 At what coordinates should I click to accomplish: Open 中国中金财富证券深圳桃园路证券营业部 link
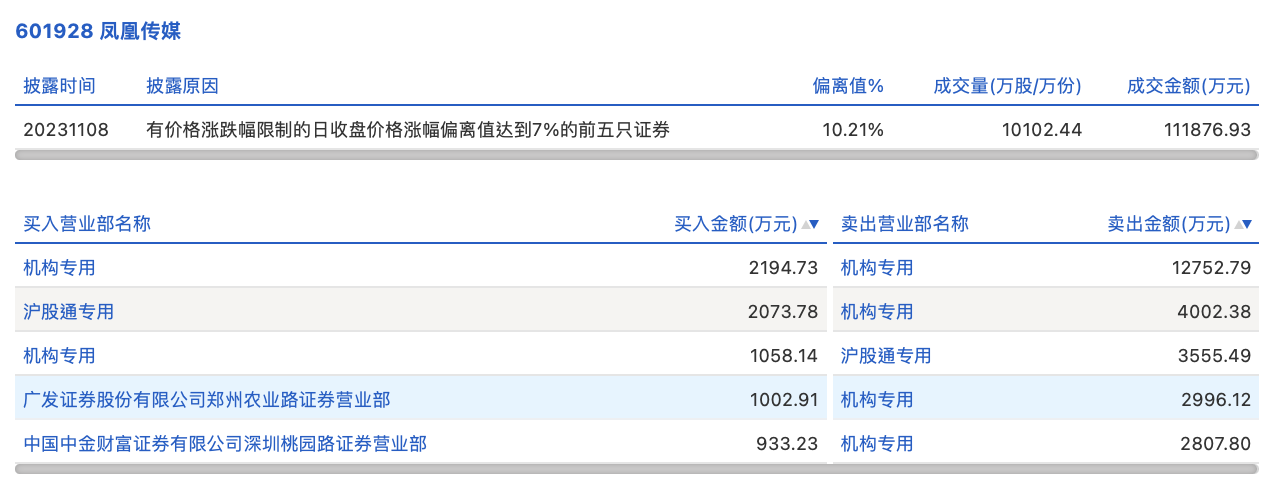point(225,443)
